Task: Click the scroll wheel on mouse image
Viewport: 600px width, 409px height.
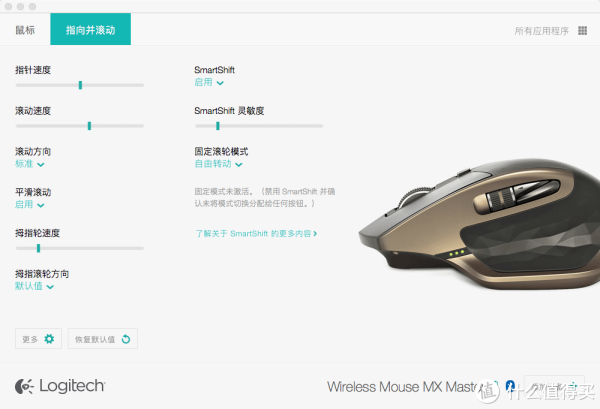Action: (x=415, y=195)
